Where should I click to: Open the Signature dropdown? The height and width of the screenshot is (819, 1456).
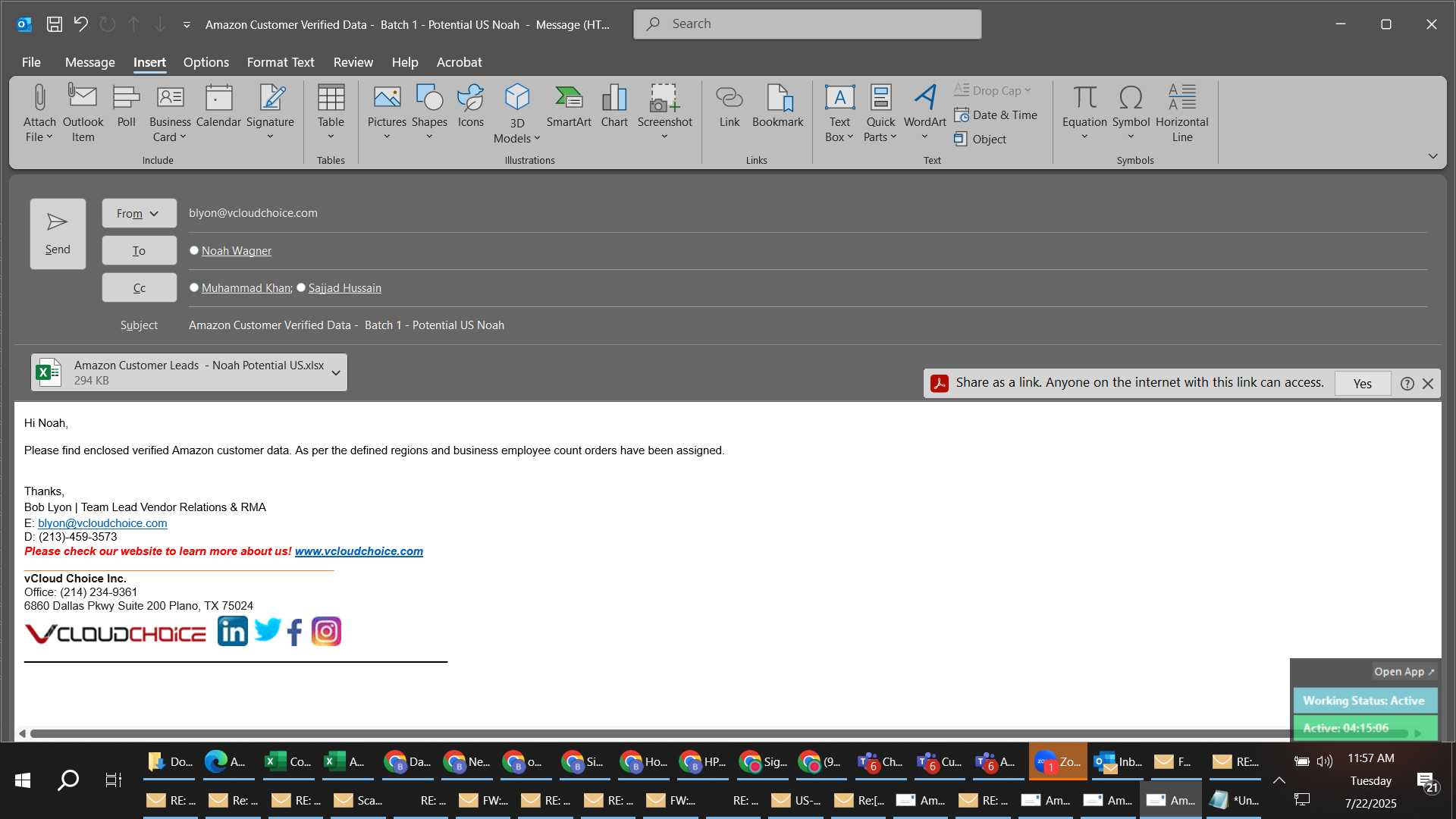tap(270, 137)
